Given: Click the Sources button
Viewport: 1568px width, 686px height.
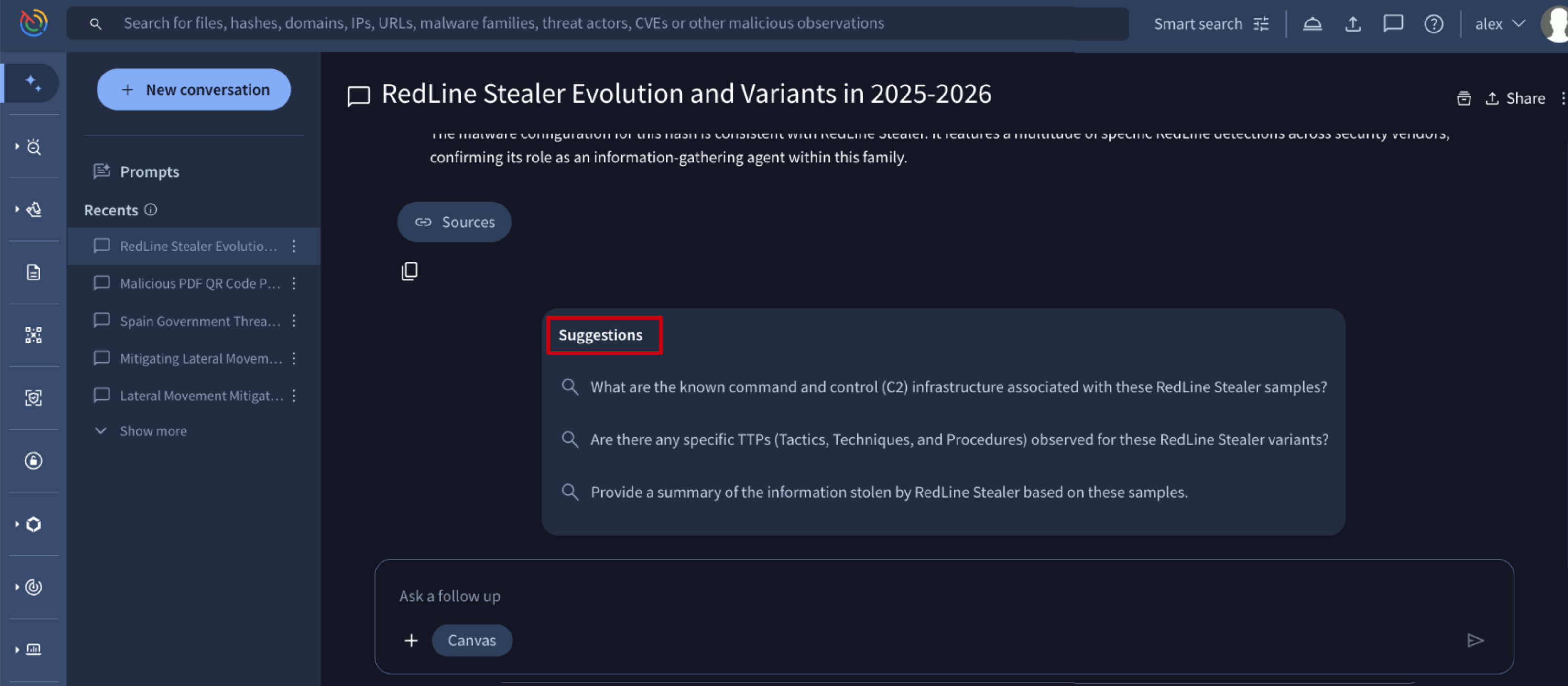Looking at the screenshot, I should tap(454, 222).
